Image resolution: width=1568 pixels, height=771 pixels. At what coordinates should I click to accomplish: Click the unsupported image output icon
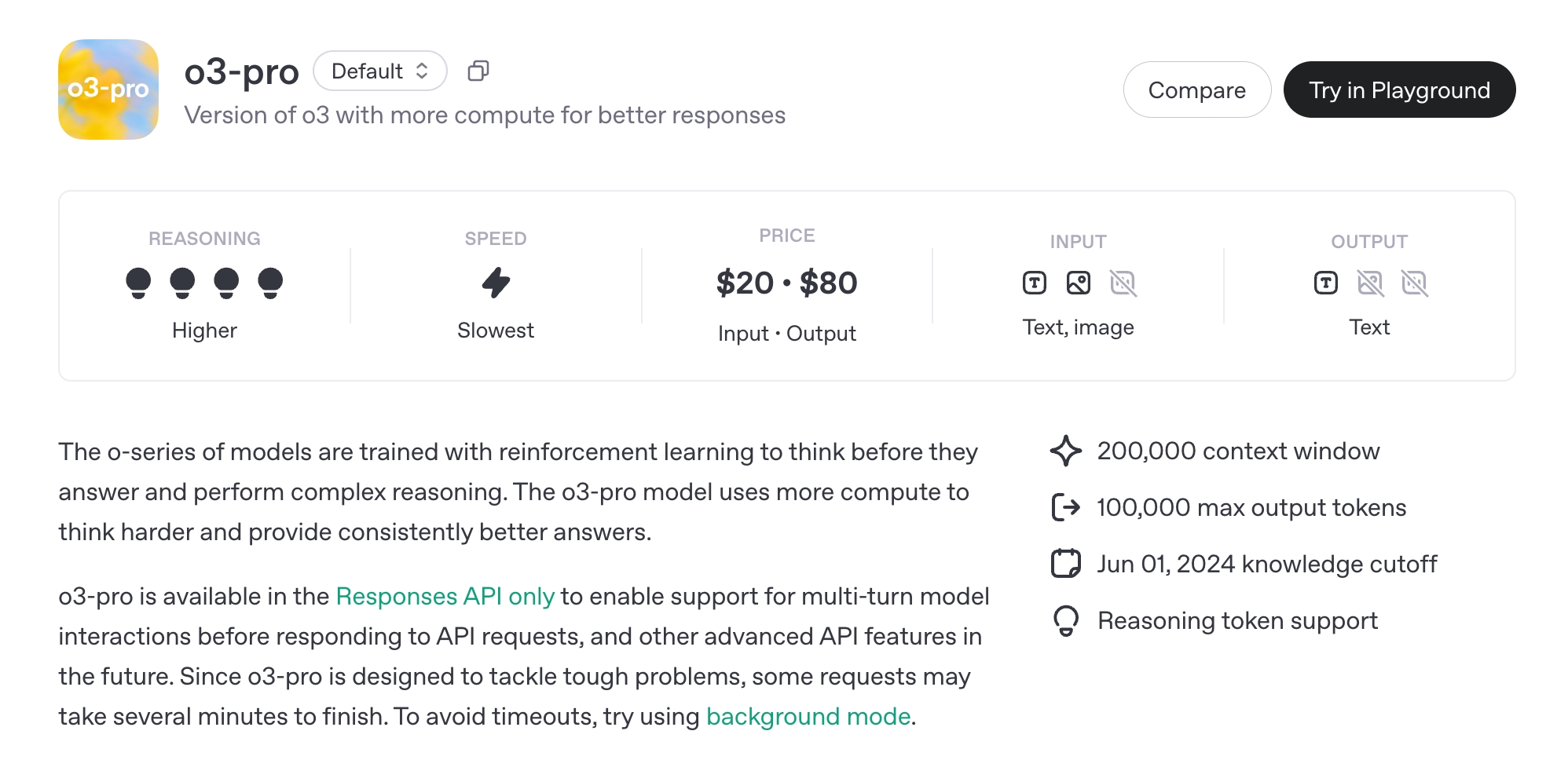click(1370, 283)
